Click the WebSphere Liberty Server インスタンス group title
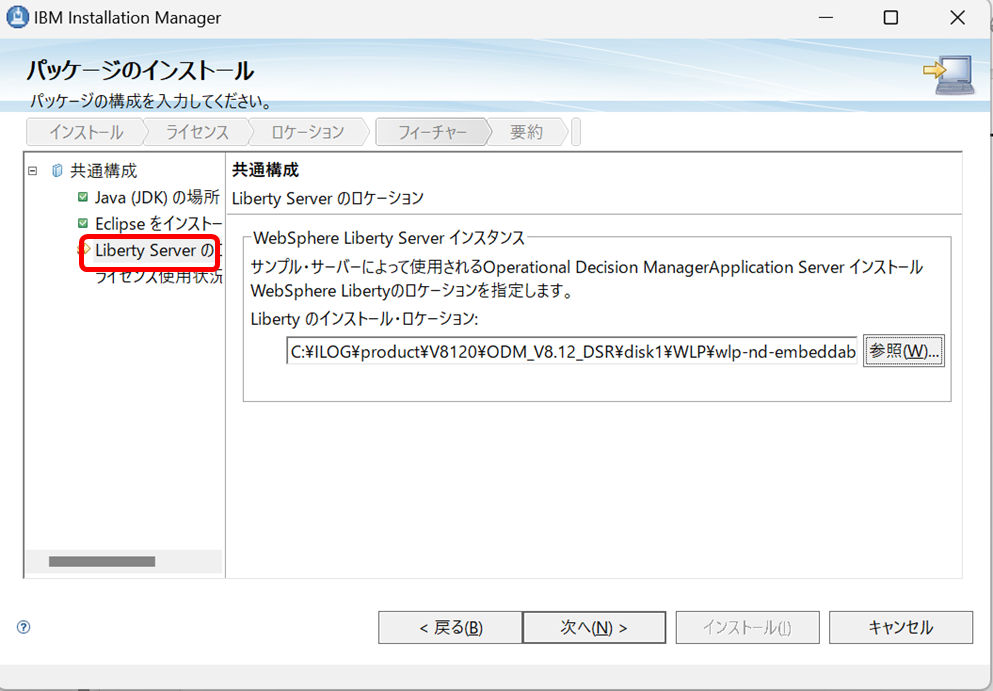This screenshot has width=993, height=691. click(x=389, y=238)
